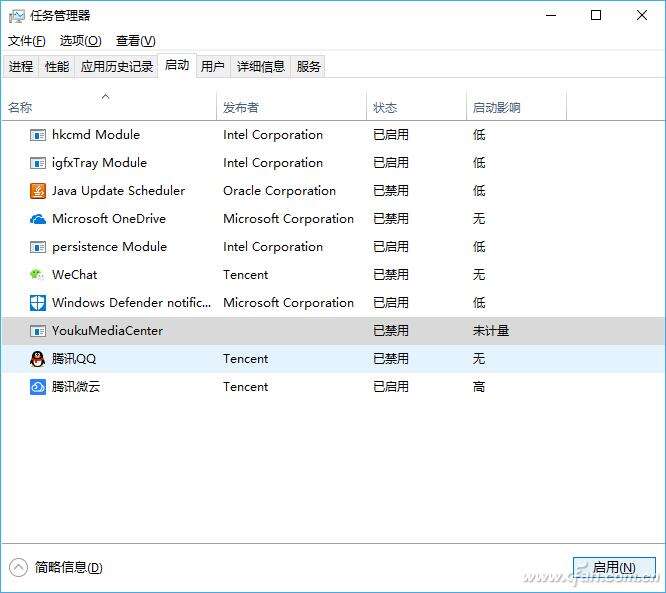
Task: Select the Windows Defender notific... entry
Action: point(131,303)
